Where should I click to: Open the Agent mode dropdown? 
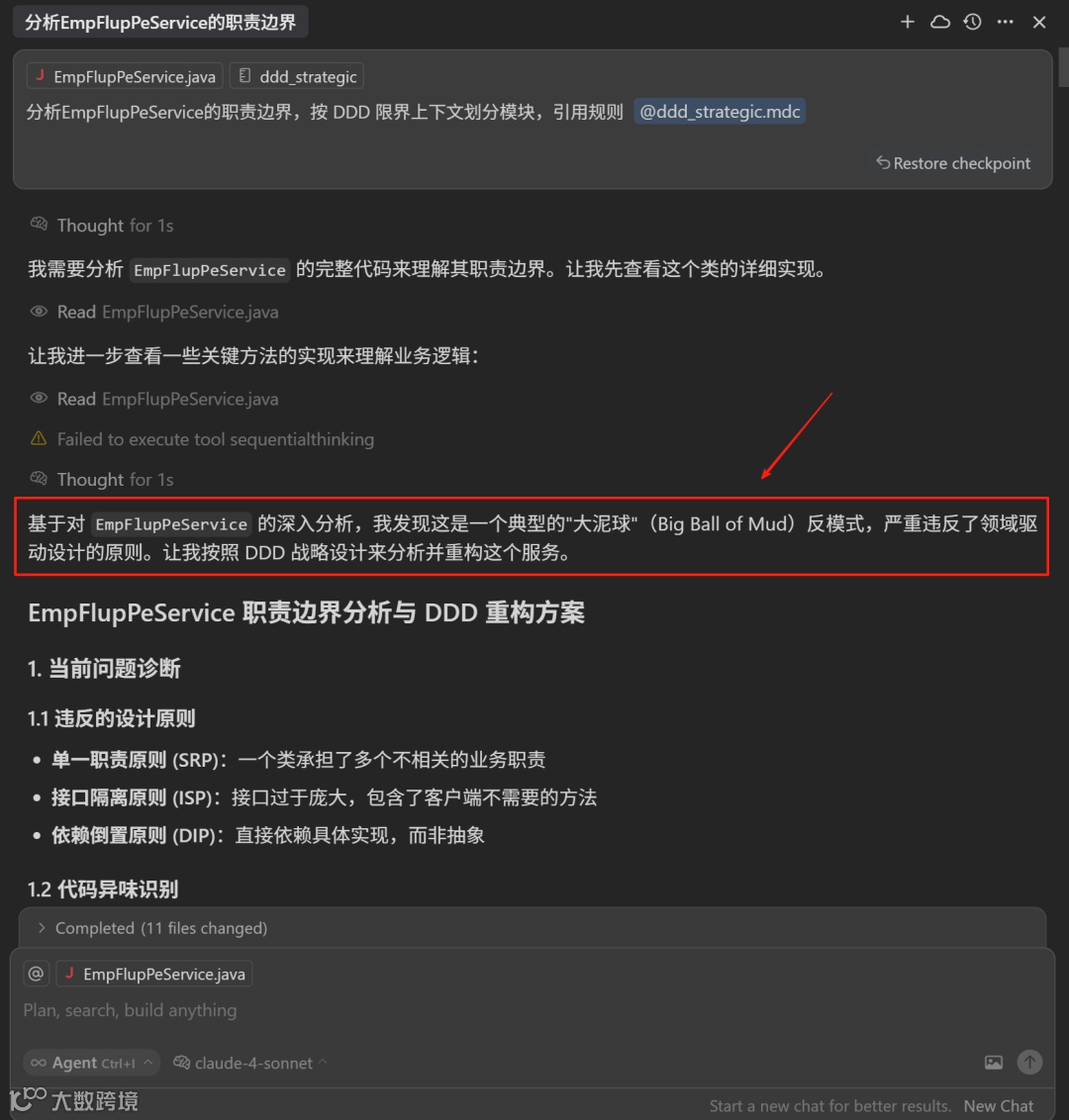tap(91, 1063)
